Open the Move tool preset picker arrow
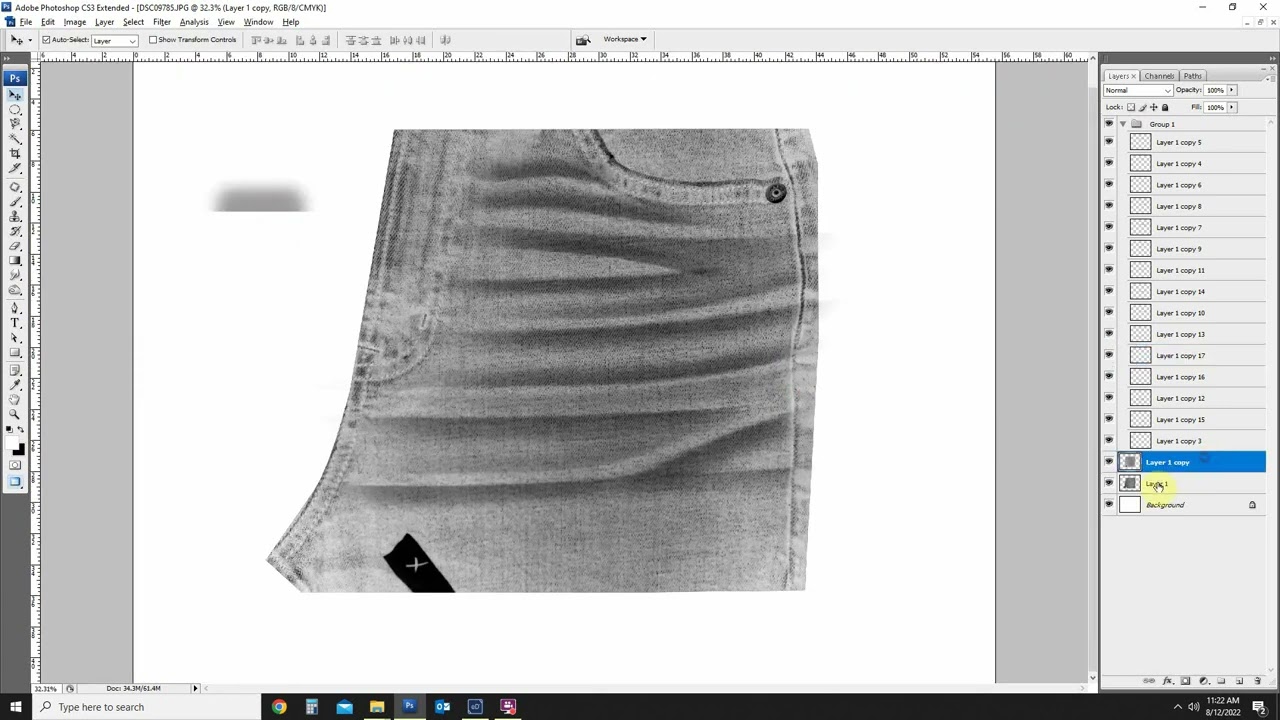Screen dimensions: 1280x720 pos(30,40)
